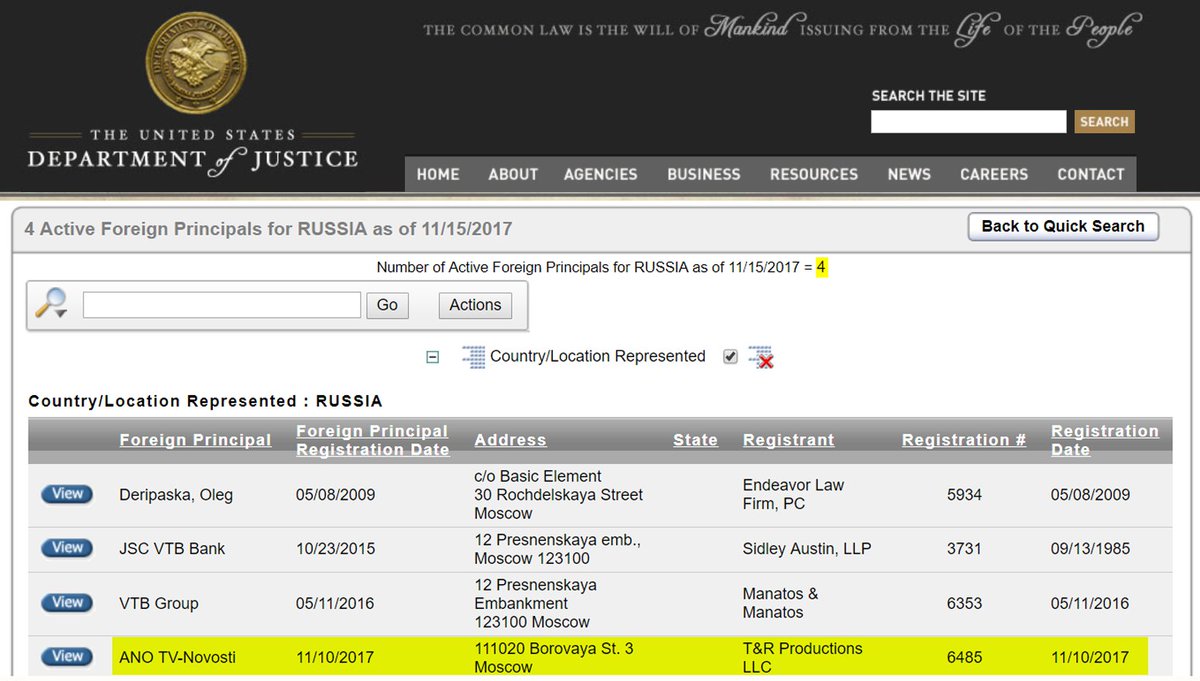1200x681 pixels.
Task: Click T&R Productions LLC registrant
Action: (802, 657)
